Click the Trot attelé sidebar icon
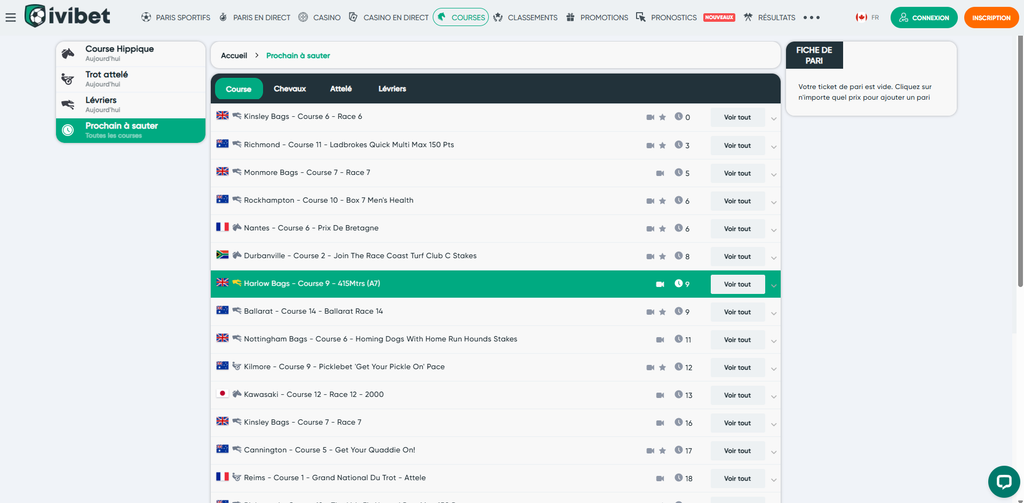This screenshot has height=503, width=1024. pyautogui.click(x=67, y=79)
